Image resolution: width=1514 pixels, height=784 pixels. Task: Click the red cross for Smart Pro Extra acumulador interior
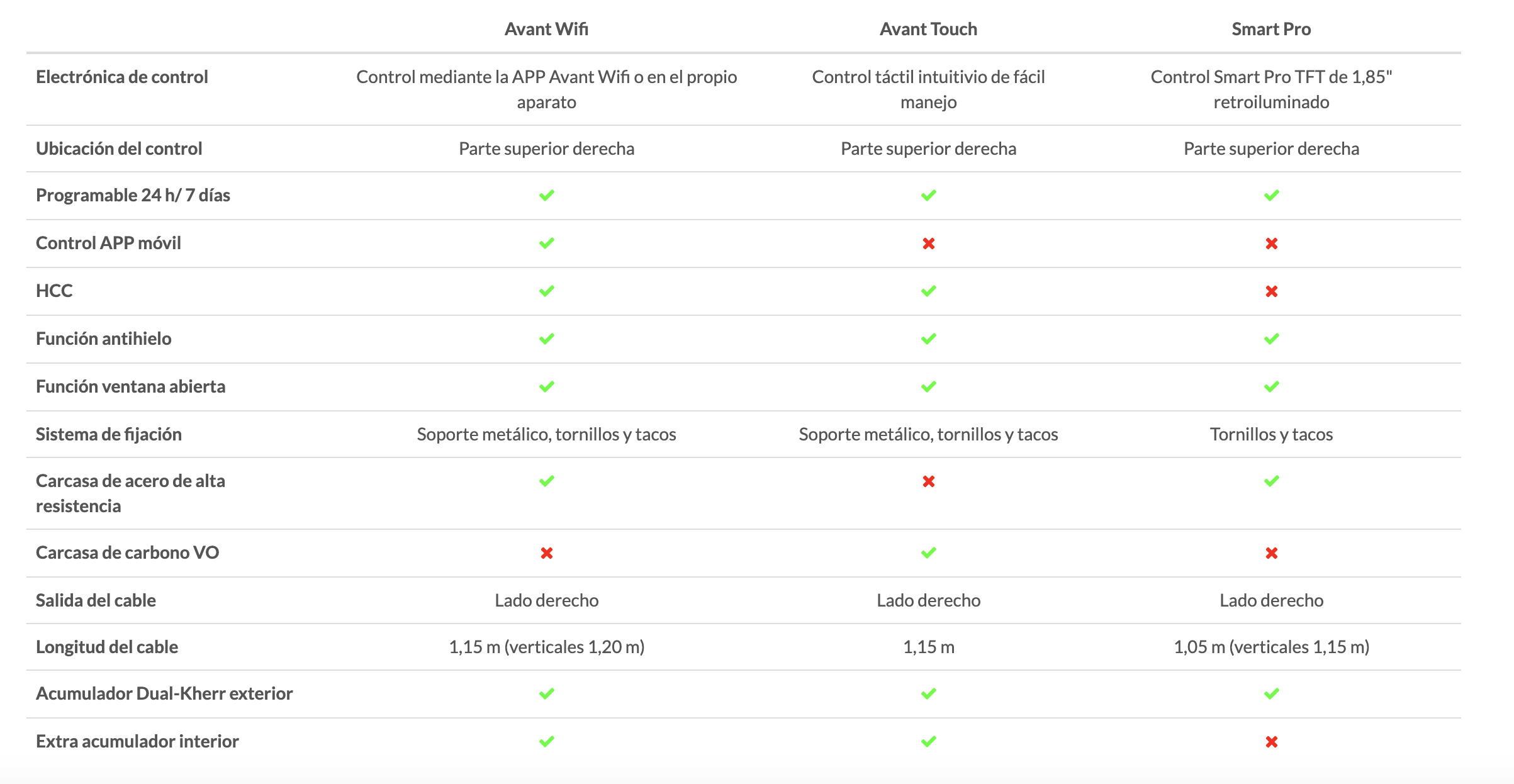[1272, 742]
